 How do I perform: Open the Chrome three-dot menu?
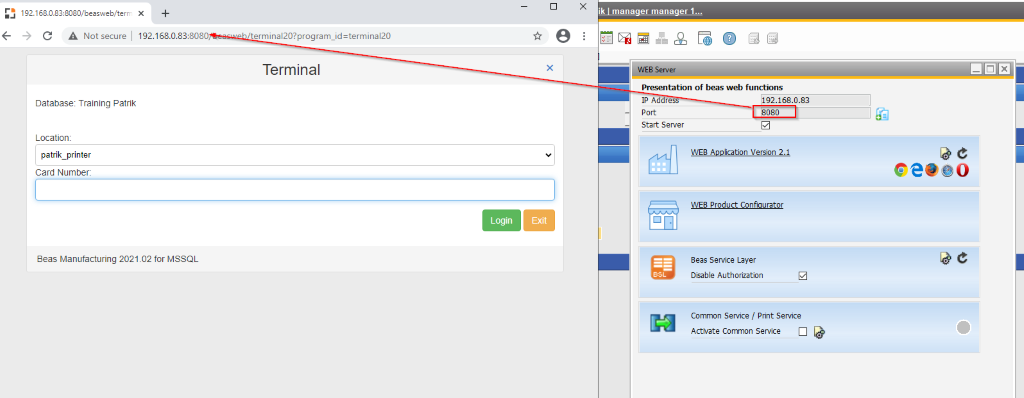tap(583, 36)
